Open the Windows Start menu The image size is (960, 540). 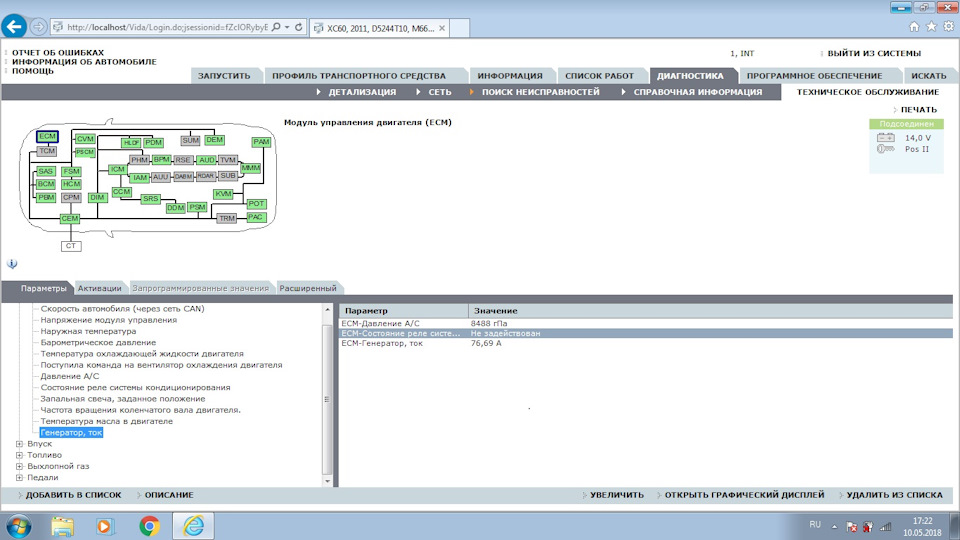coord(18,526)
